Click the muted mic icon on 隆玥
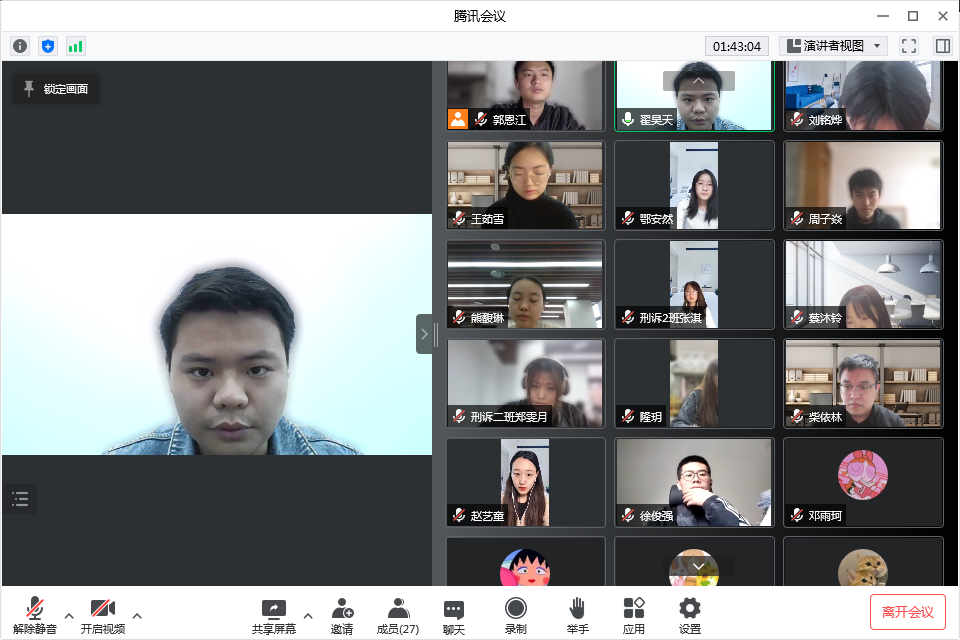The width and height of the screenshot is (960, 640). click(x=628, y=416)
